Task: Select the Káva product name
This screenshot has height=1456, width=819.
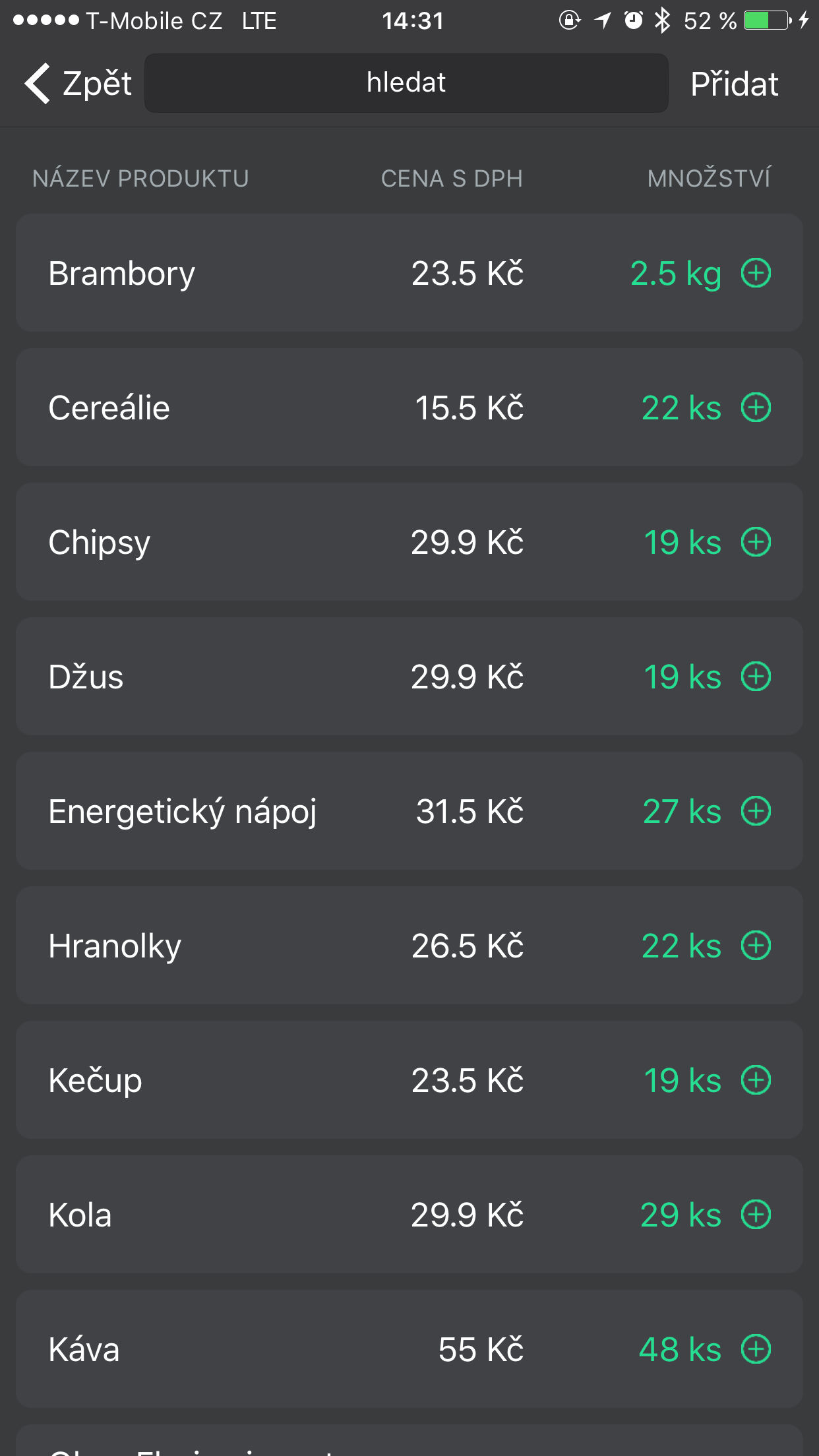Action: (x=84, y=1349)
